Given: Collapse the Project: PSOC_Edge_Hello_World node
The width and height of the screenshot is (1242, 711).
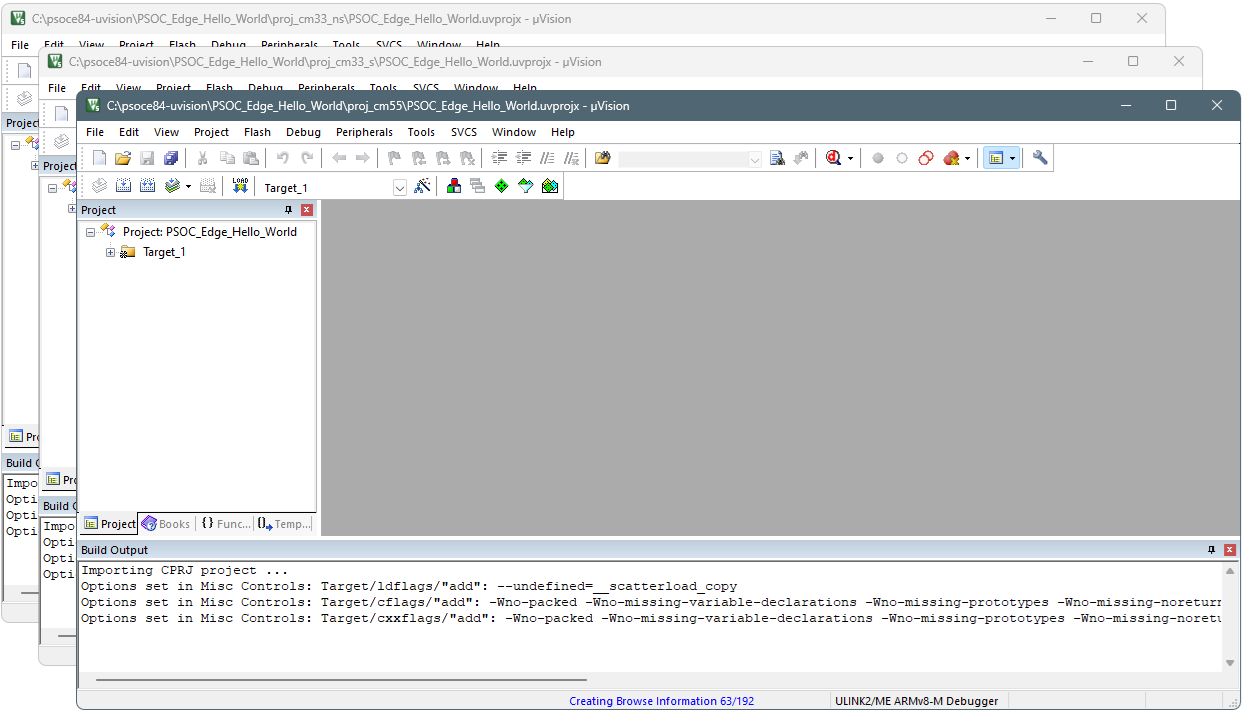Looking at the screenshot, I should tap(90, 232).
